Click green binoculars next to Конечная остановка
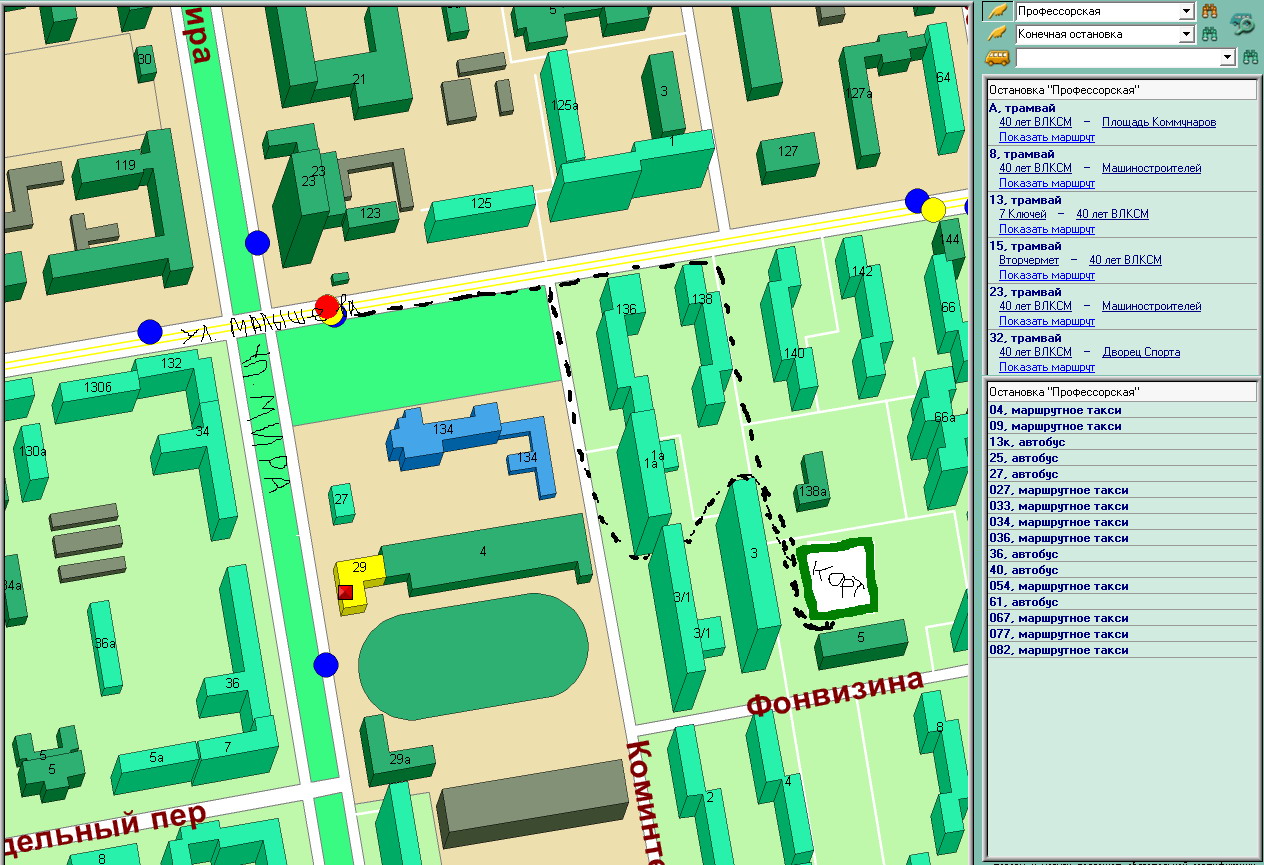Screen dimensions: 1264x865 point(1210,34)
